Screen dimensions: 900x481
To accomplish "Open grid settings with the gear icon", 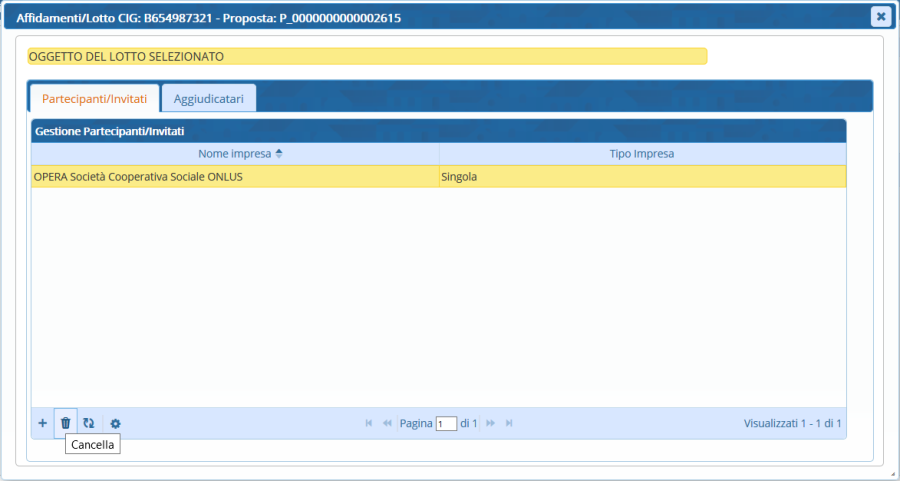I will 115,423.
